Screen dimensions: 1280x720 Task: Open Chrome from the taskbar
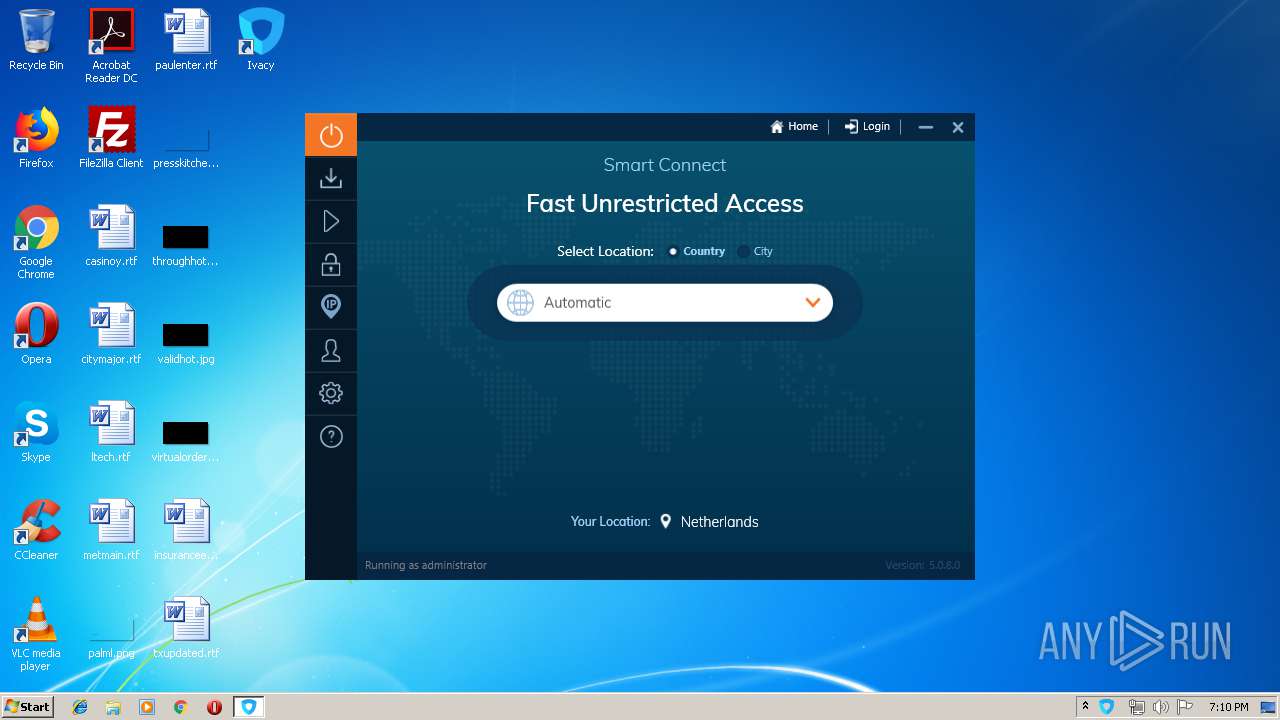point(180,707)
